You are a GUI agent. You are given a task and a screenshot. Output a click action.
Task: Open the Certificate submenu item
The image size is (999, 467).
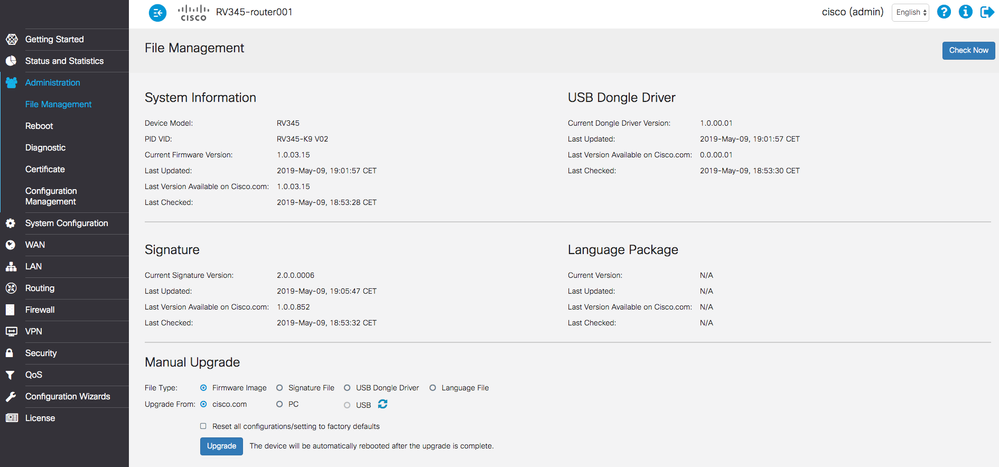coord(45,169)
